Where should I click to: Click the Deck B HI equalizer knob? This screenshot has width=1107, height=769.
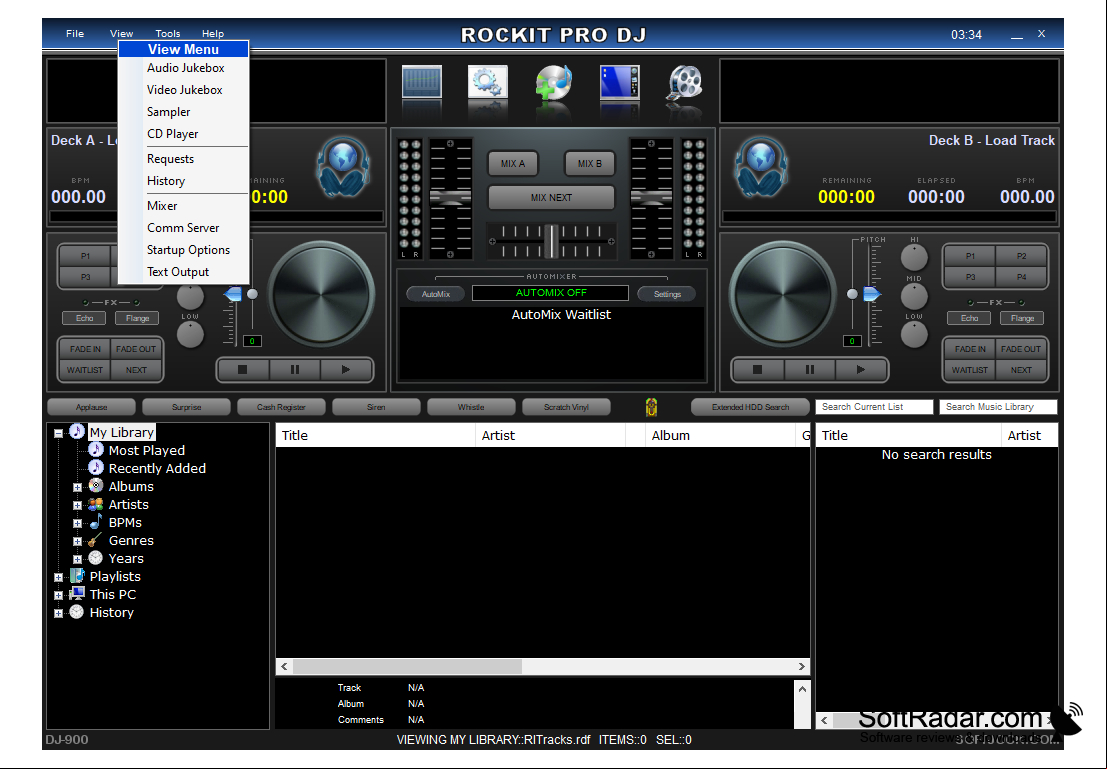[x=914, y=258]
